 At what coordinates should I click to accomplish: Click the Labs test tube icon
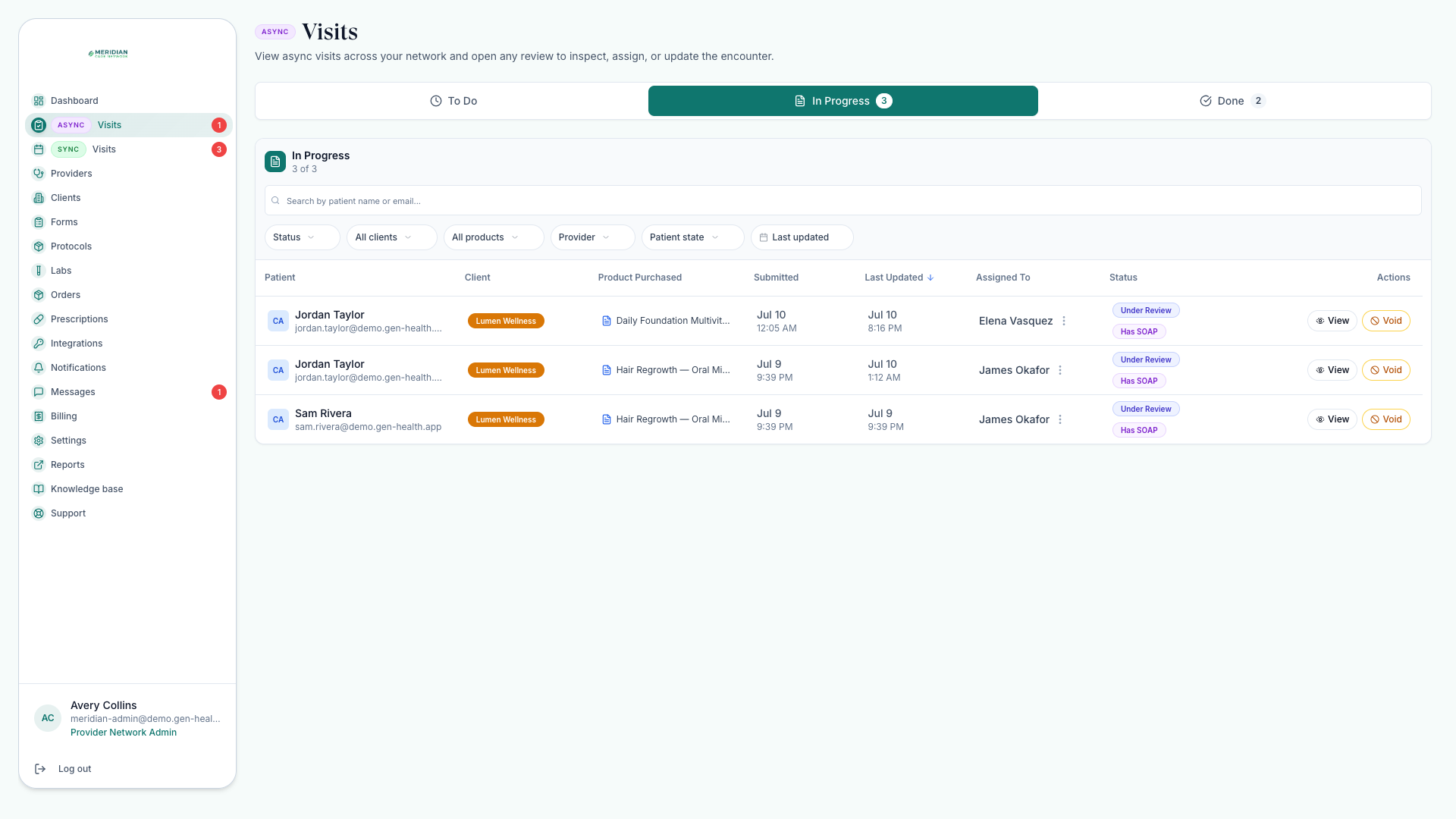(39, 271)
